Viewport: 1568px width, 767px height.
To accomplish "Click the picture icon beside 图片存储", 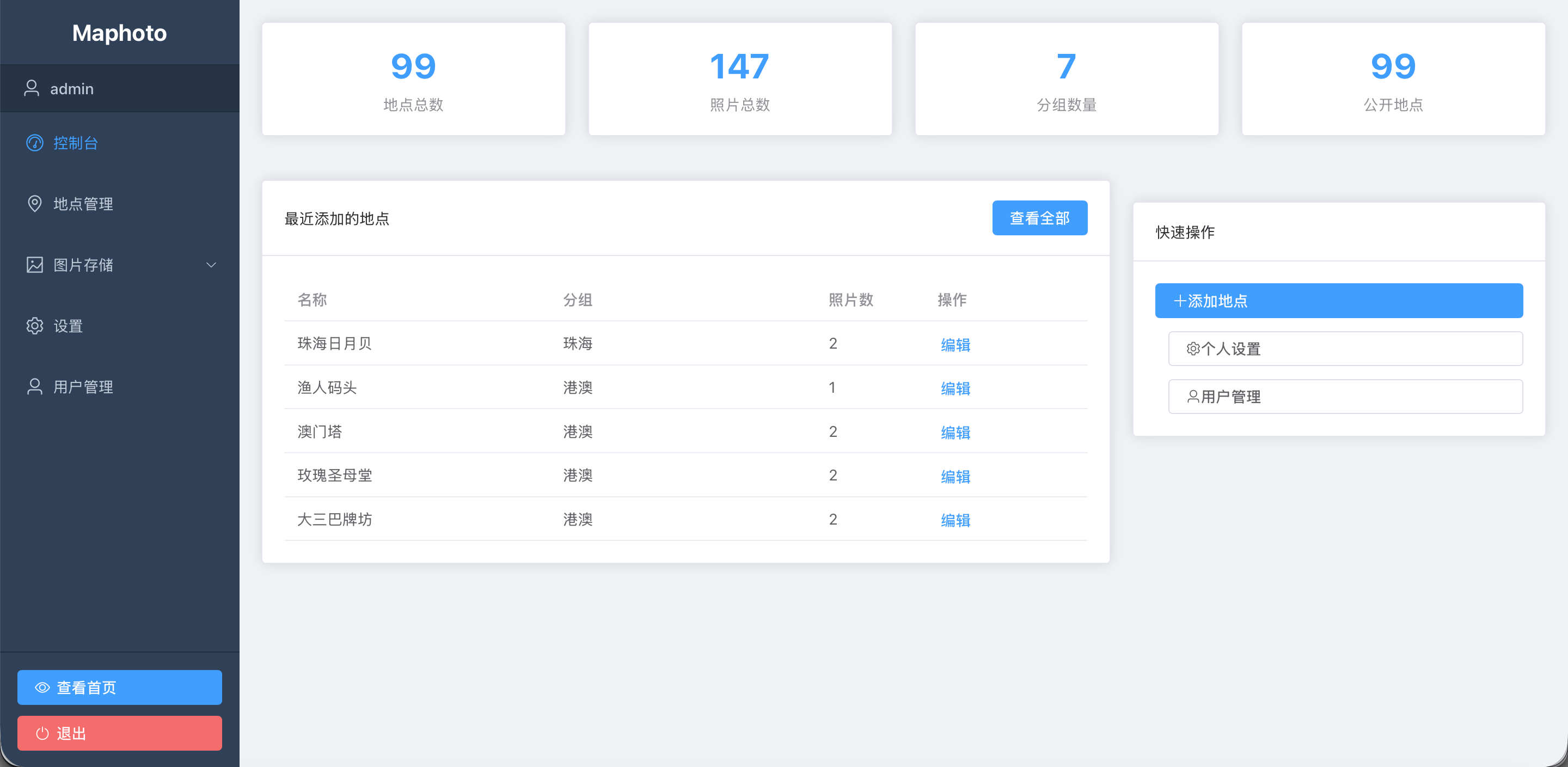I will click(35, 264).
